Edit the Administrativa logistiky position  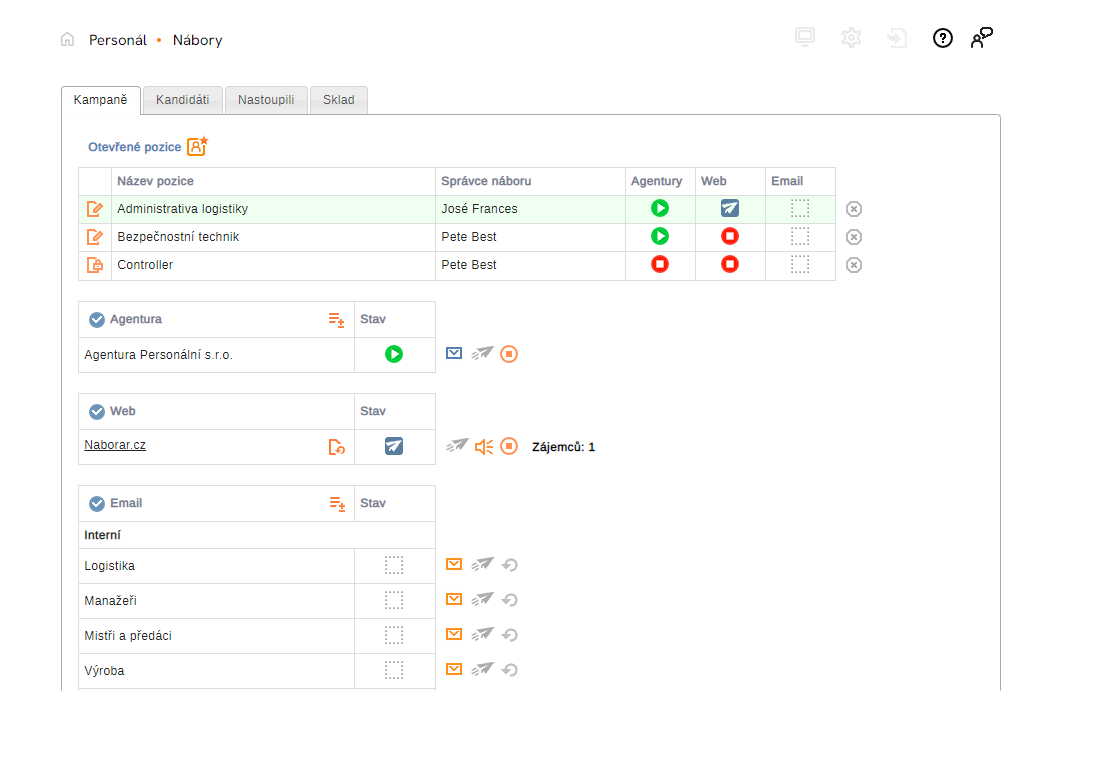point(95,209)
